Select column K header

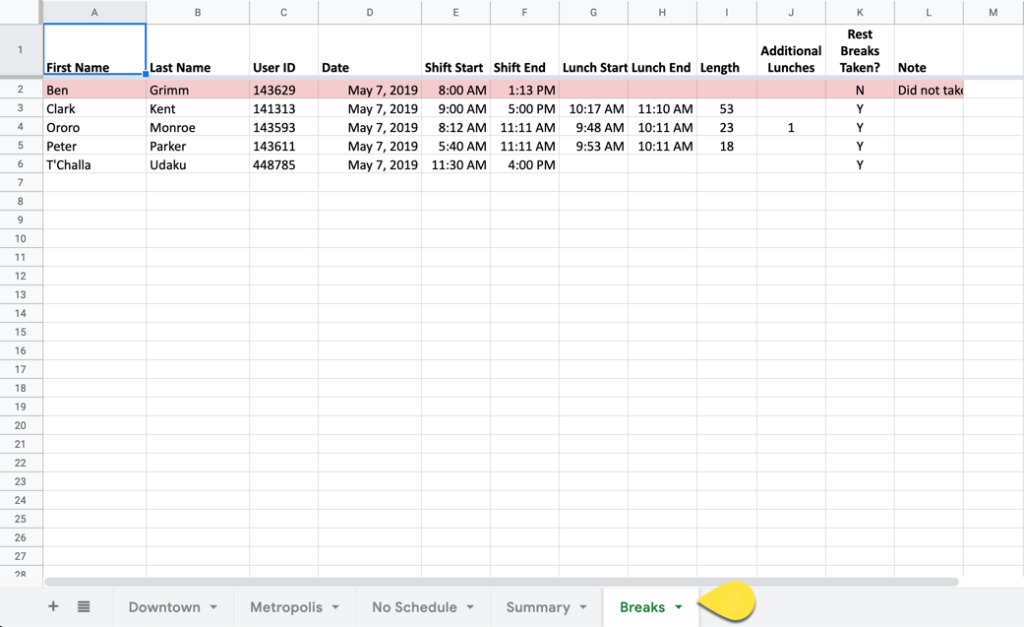tap(859, 12)
